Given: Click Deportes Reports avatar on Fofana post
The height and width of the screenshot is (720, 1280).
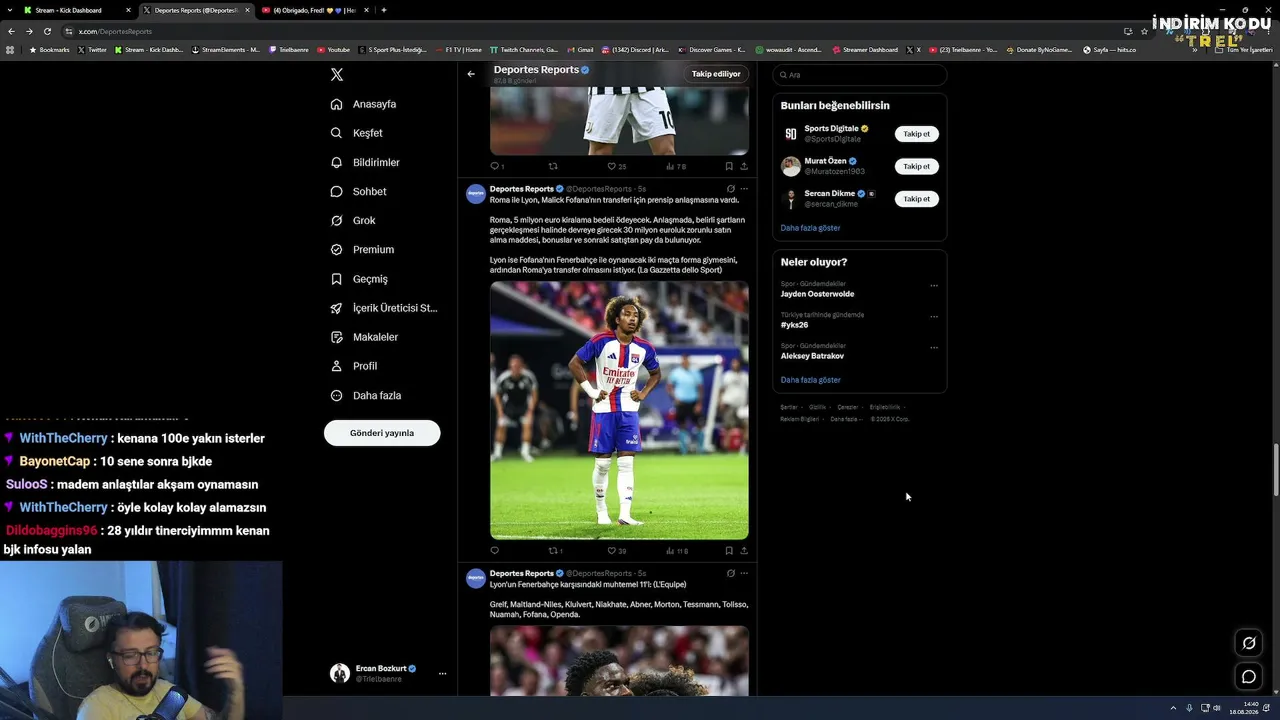Looking at the screenshot, I should pyautogui.click(x=476, y=194).
